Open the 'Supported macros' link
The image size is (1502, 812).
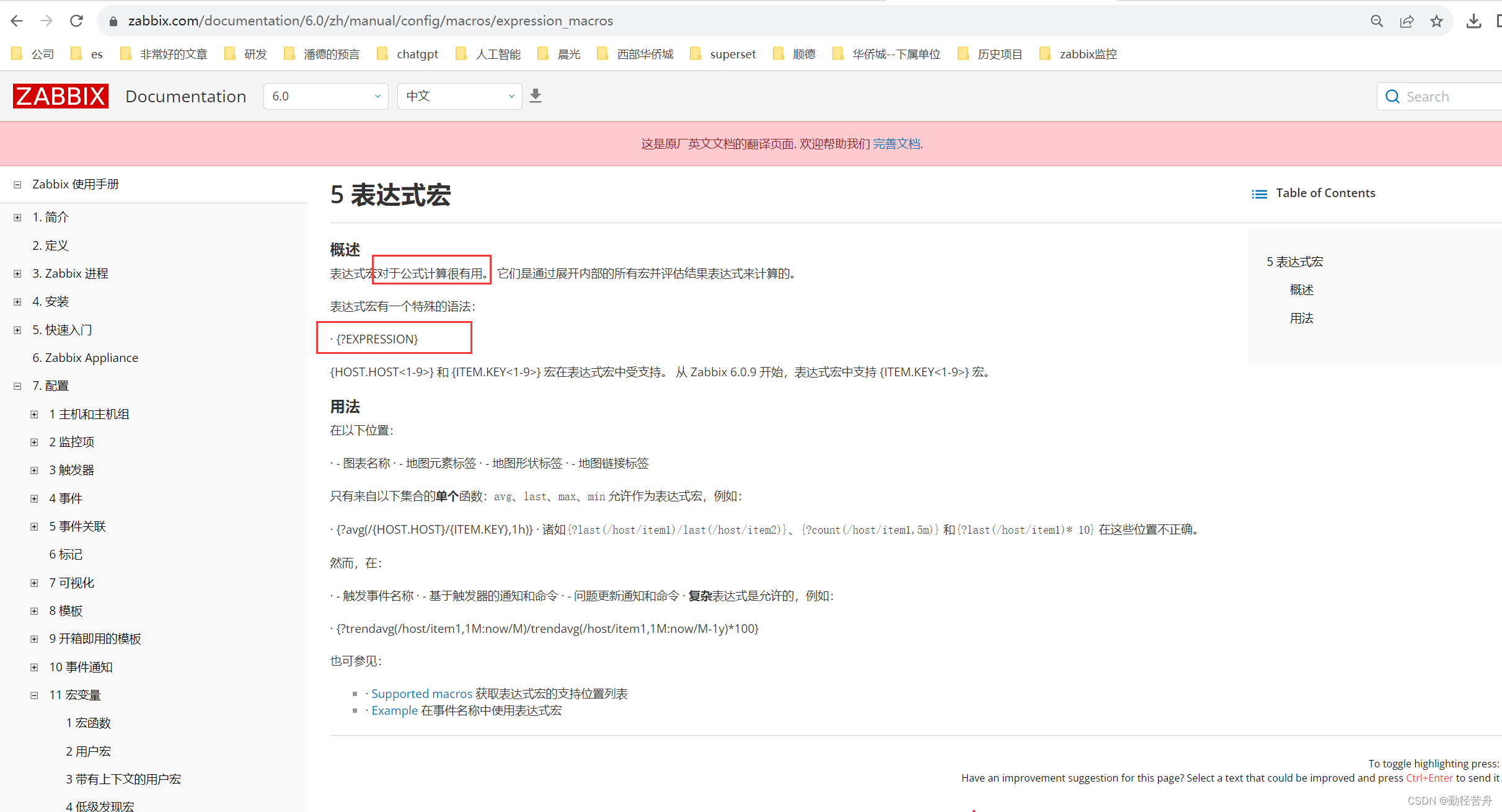point(422,693)
